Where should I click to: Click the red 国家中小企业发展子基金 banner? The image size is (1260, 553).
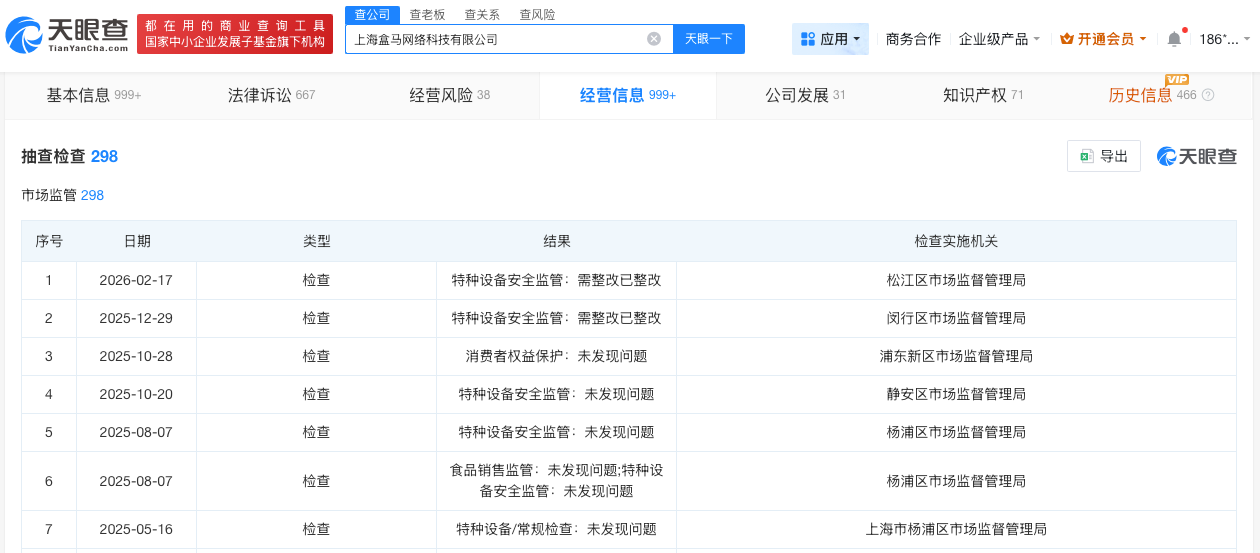point(235,34)
